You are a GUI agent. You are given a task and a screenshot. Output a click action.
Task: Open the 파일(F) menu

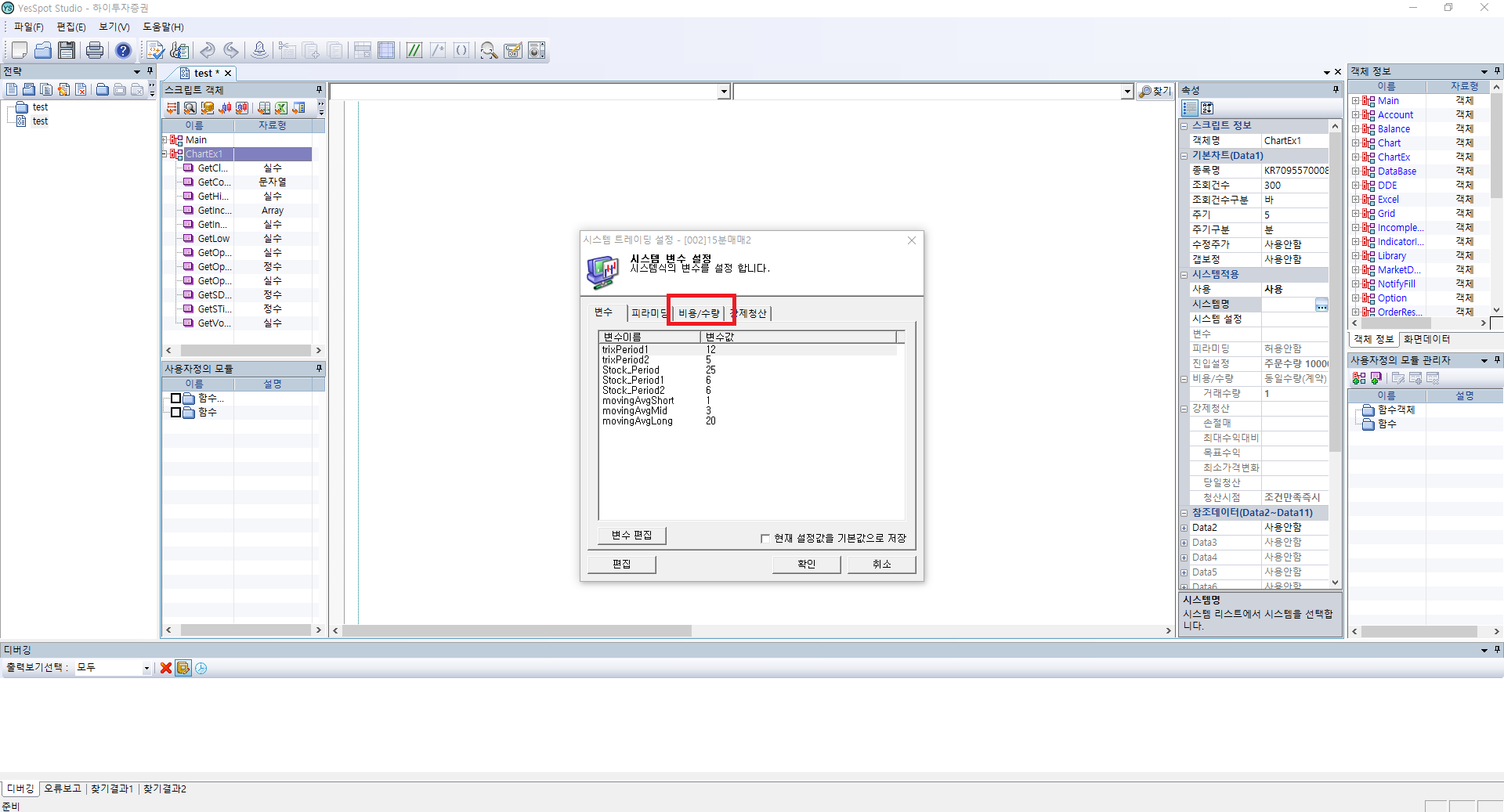(29, 27)
